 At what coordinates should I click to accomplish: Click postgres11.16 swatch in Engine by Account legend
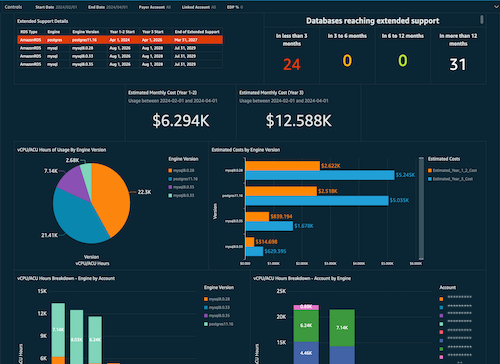pos(206,324)
